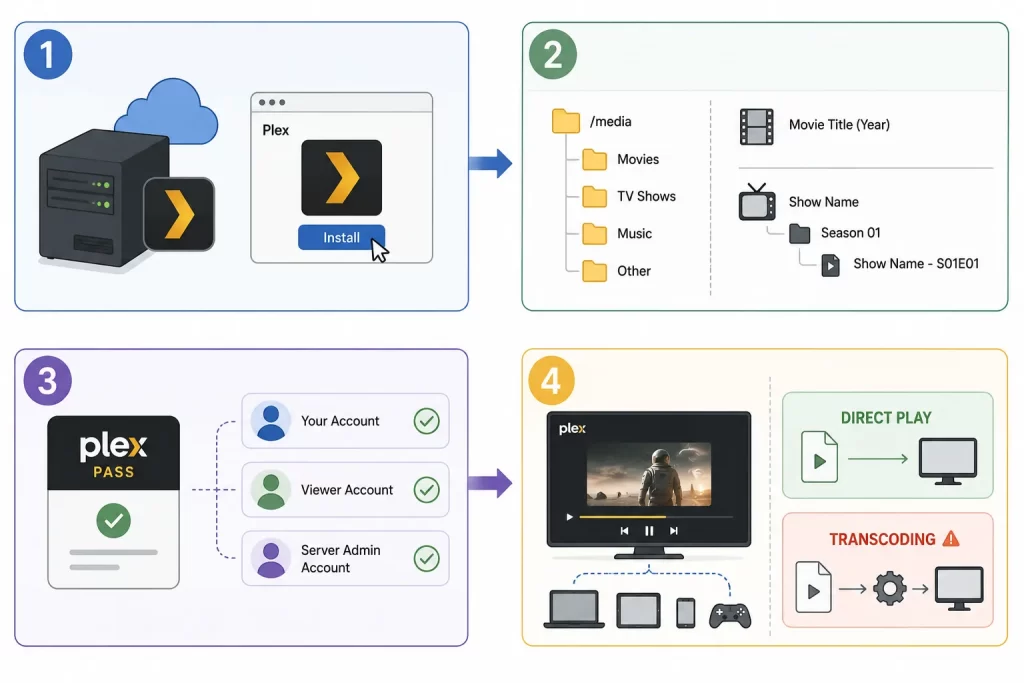Click the Plex Pass card header

pyautogui.click(x=114, y=453)
